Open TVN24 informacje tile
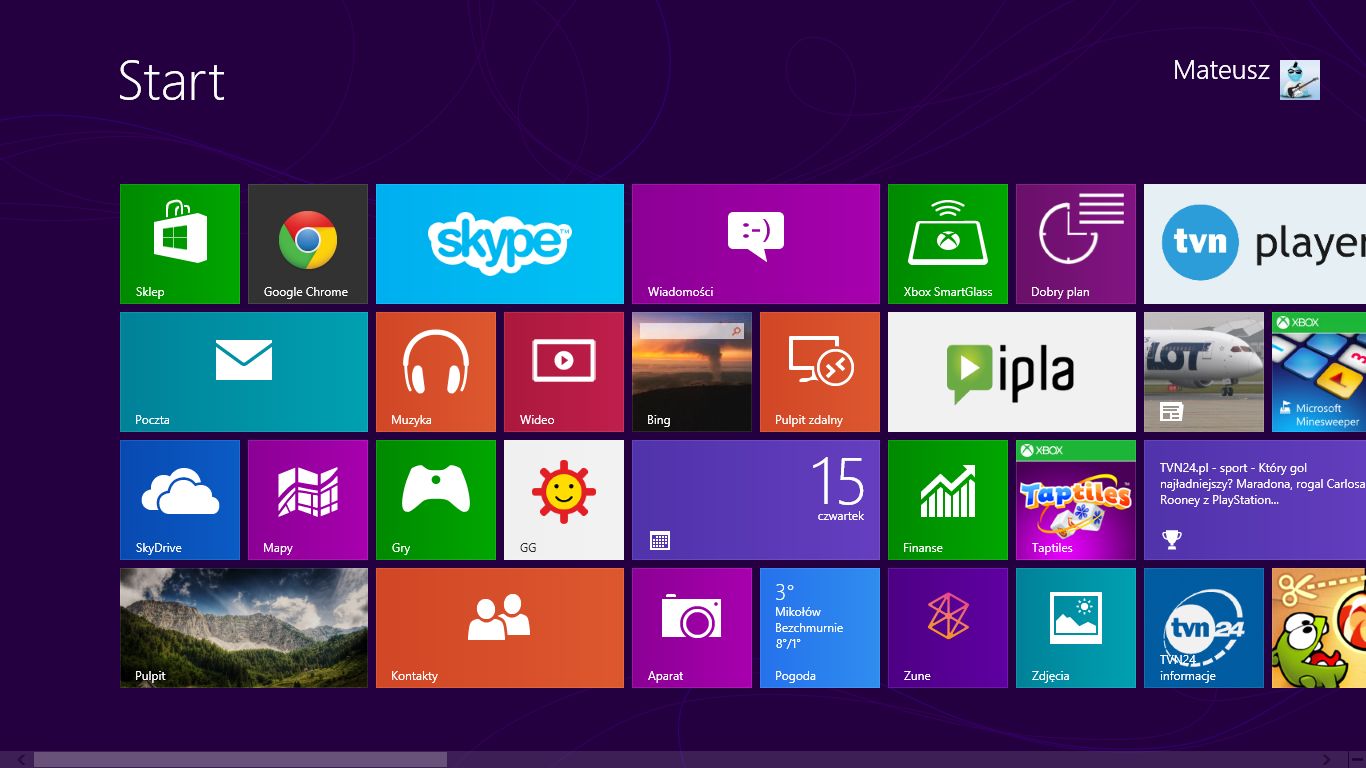Screen dimensions: 1366x768 [1204, 628]
